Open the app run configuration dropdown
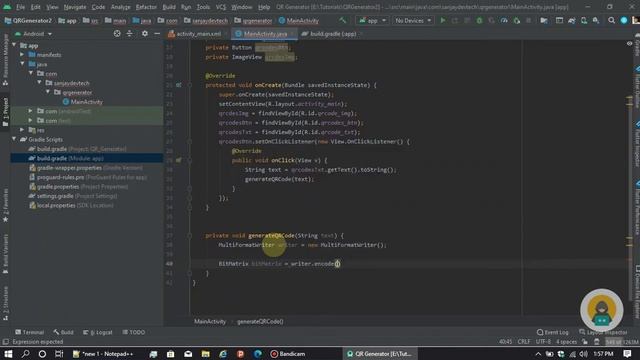 click(x=372, y=20)
